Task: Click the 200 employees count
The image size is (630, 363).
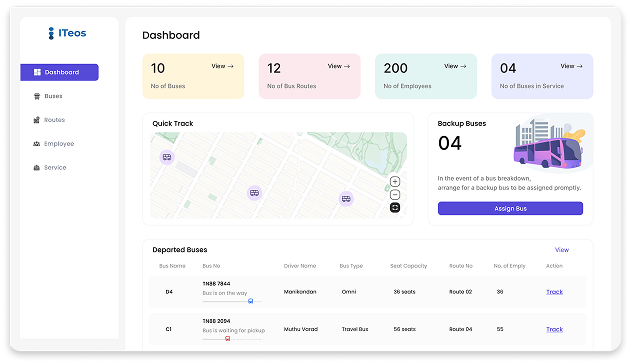Action: (x=395, y=68)
